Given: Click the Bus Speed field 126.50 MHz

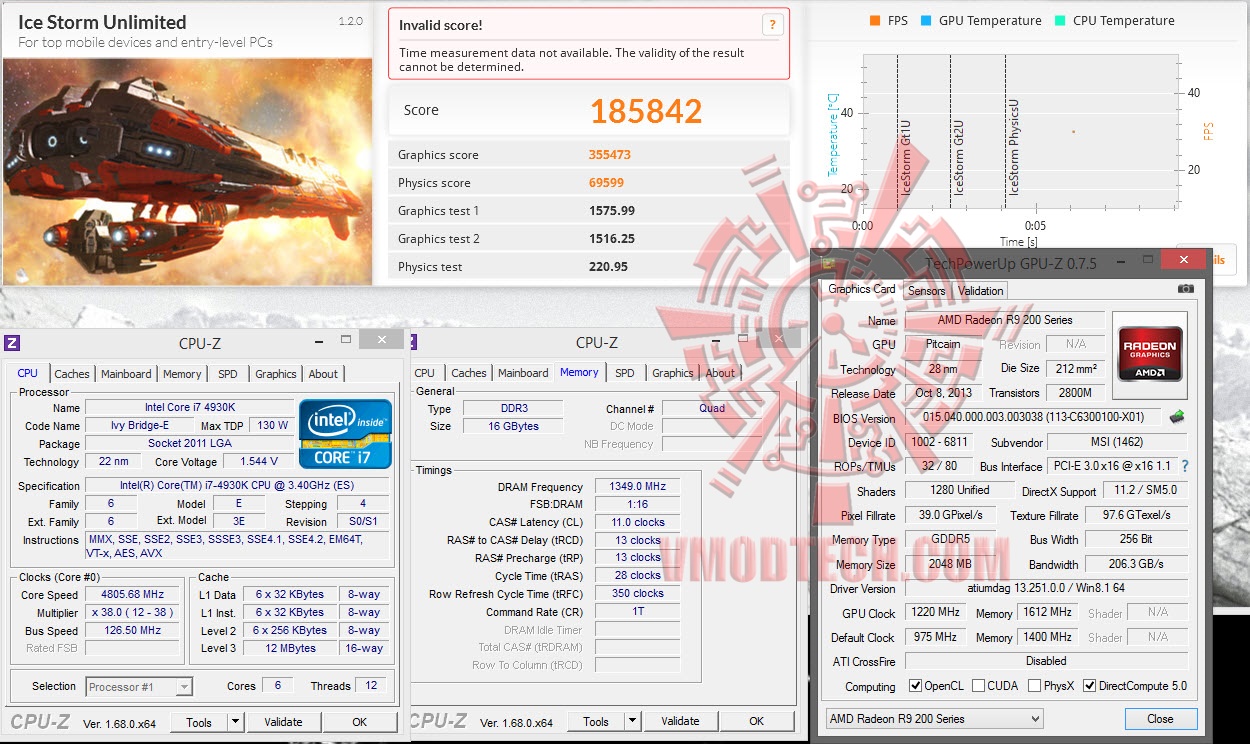Looking at the screenshot, I should click(133, 630).
